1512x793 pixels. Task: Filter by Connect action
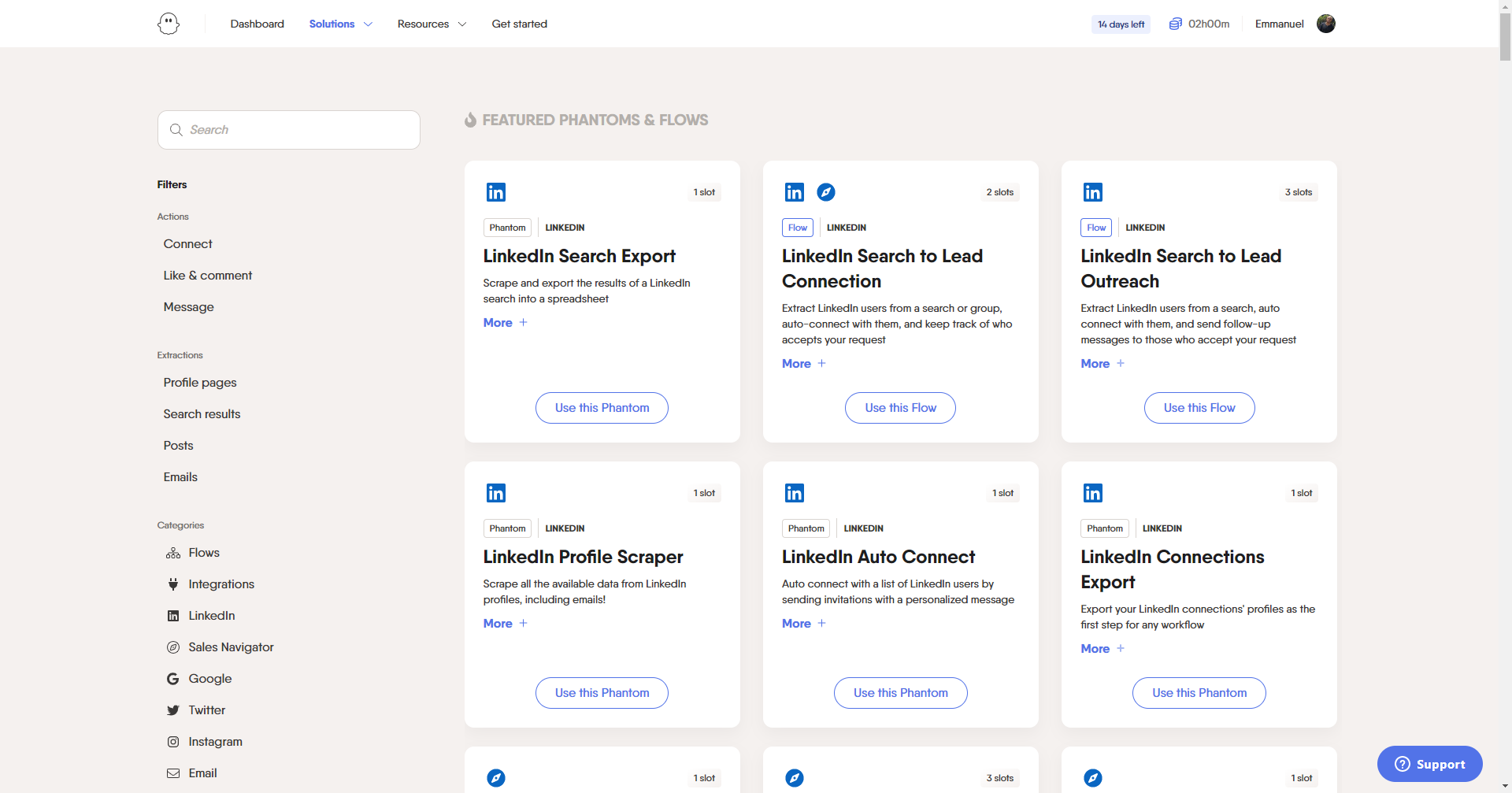pyautogui.click(x=187, y=244)
